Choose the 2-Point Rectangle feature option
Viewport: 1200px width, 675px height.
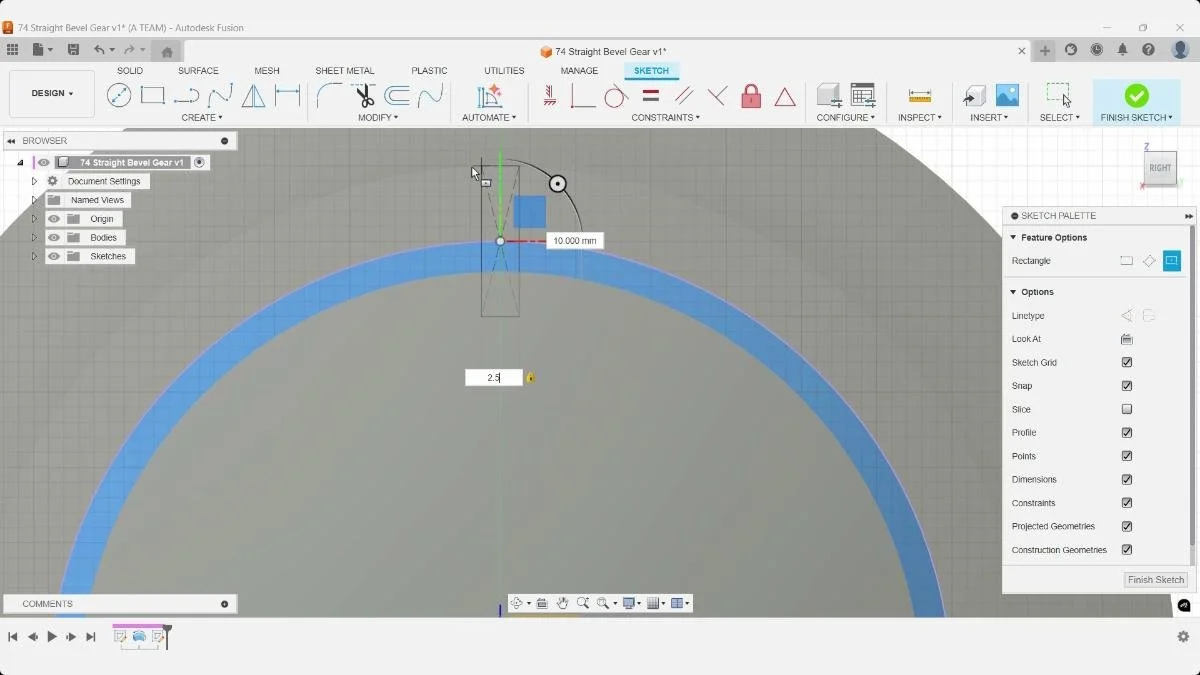tap(1126, 261)
